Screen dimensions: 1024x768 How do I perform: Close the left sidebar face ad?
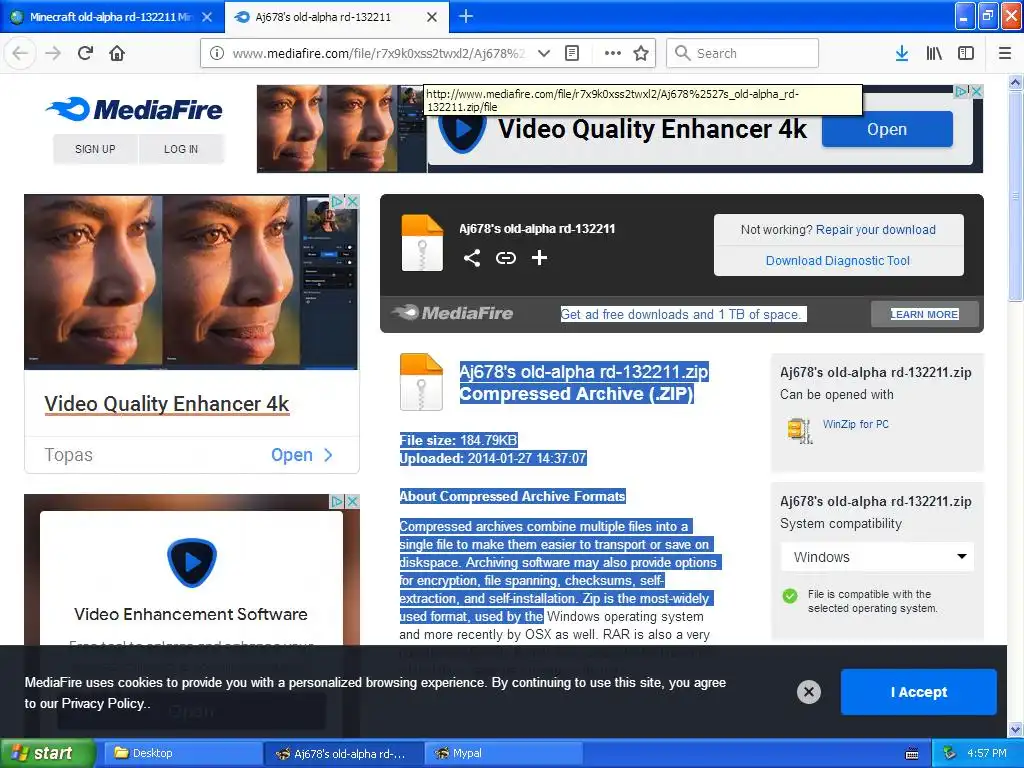[352, 201]
